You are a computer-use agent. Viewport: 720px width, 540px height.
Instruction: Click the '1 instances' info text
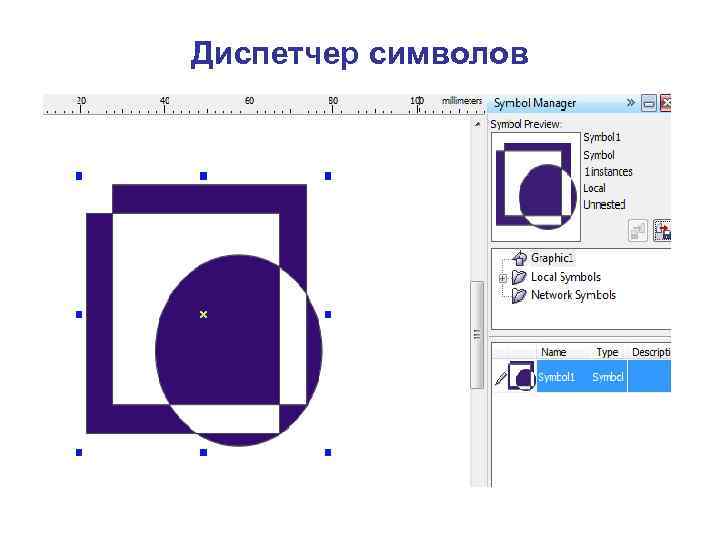click(608, 172)
